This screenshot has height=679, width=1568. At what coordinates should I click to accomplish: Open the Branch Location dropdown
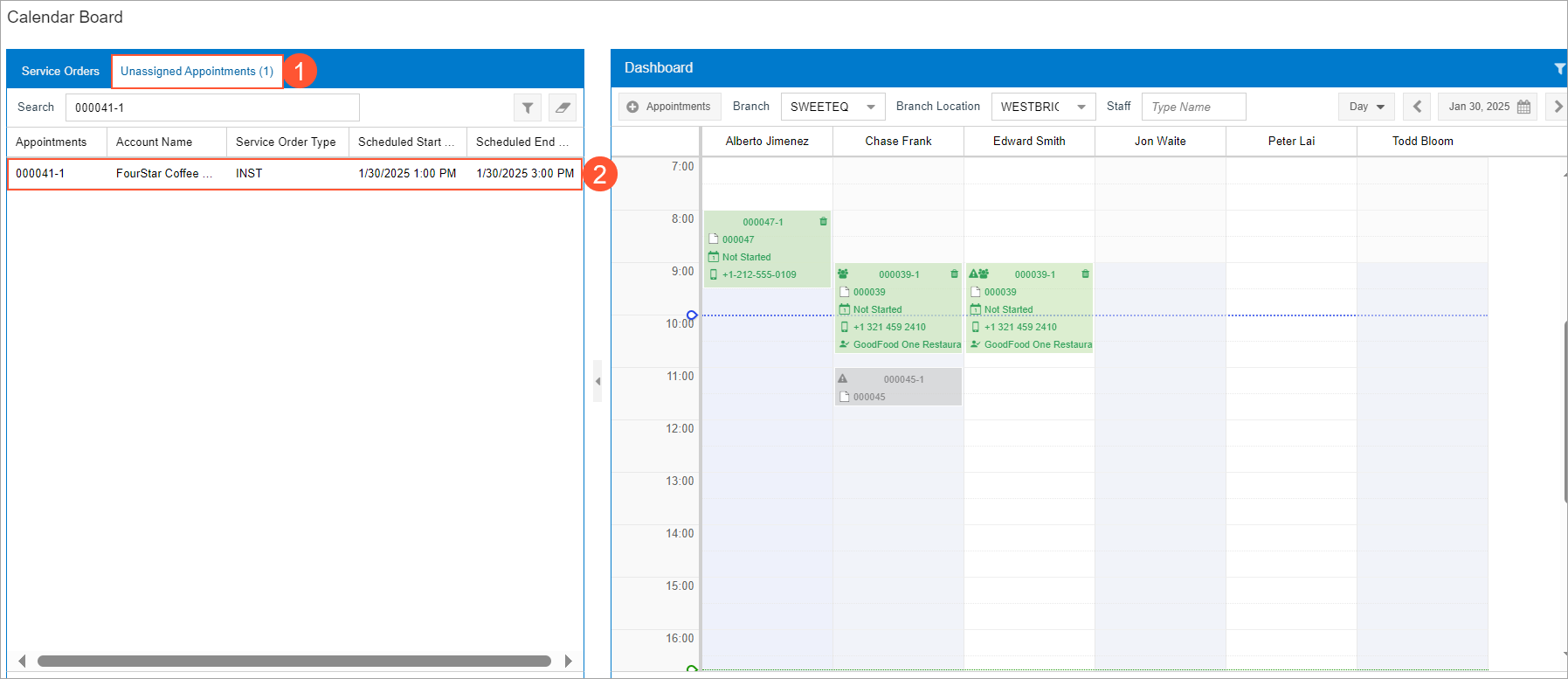tap(1081, 107)
